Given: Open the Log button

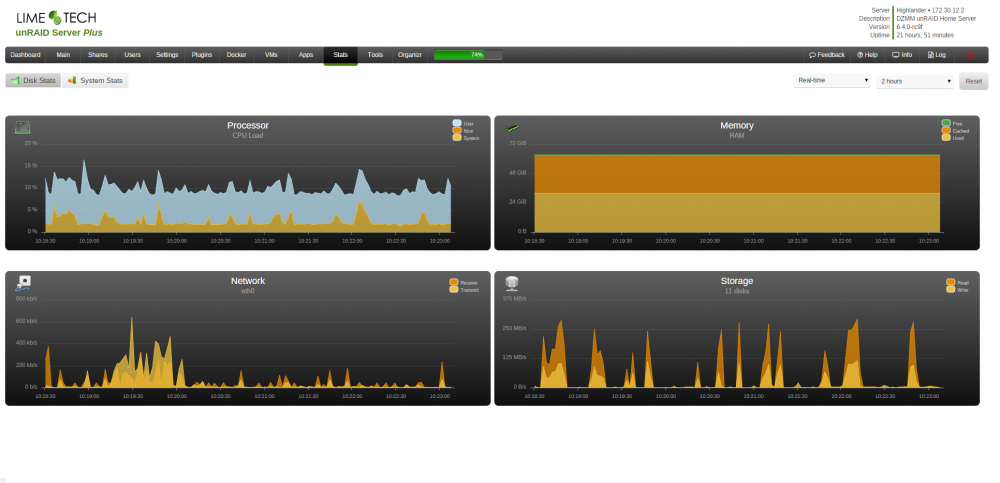Looking at the screenshot, I should pyautogui.click(x=936, y=55).
